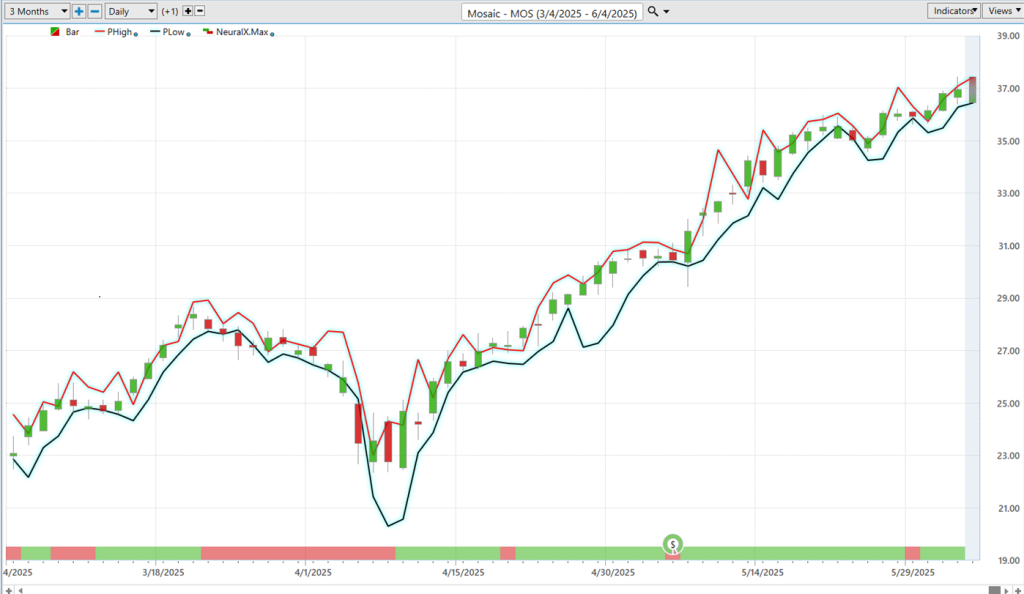The height and width of the screenshot is (594, 1024).
Task: Click the NeuralX.Max legend icon
Action: point(207,32)
